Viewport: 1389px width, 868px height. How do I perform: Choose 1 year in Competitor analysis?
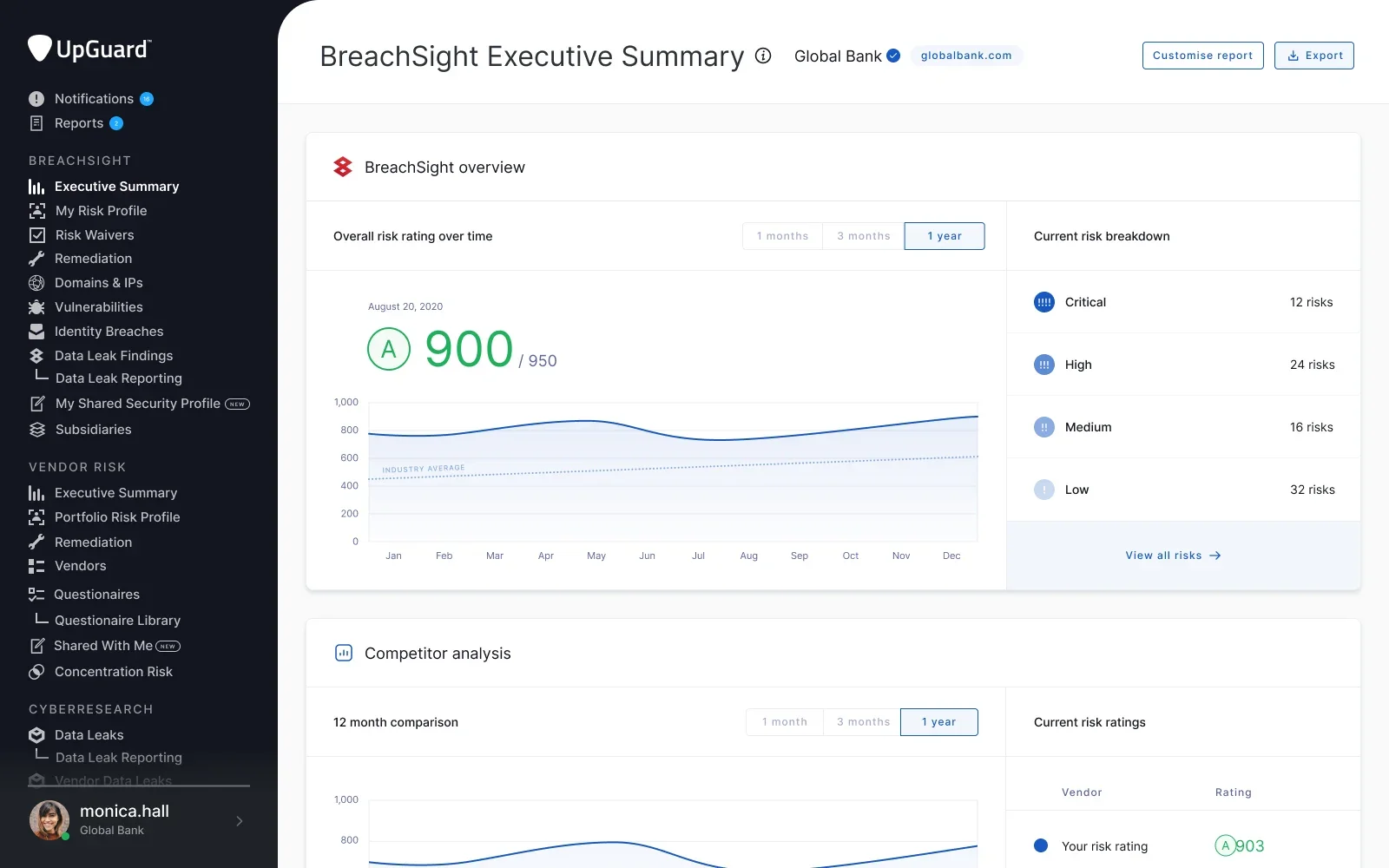tap(938, 722)
